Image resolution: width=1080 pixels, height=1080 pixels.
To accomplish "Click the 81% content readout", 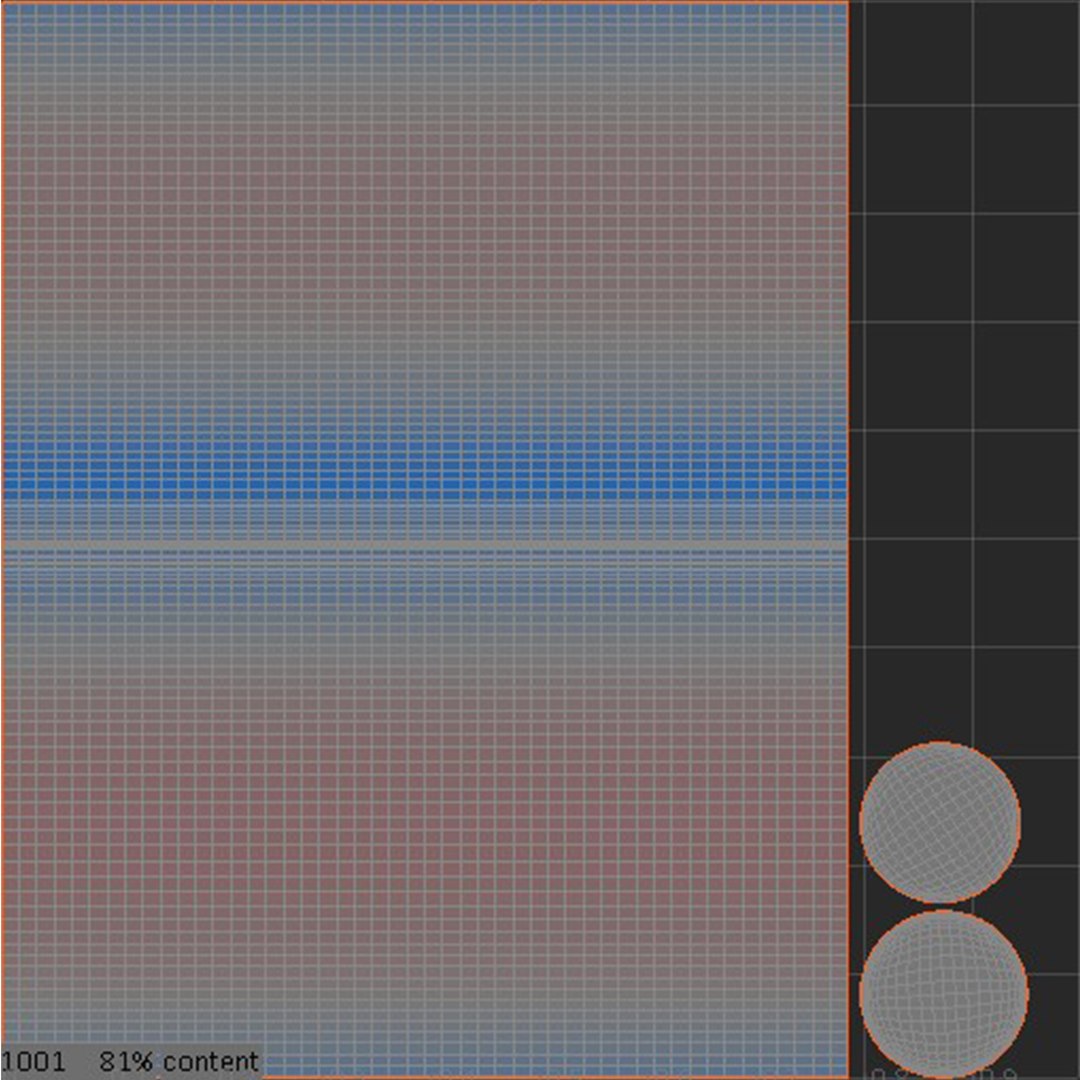I will coord(179,1061).
